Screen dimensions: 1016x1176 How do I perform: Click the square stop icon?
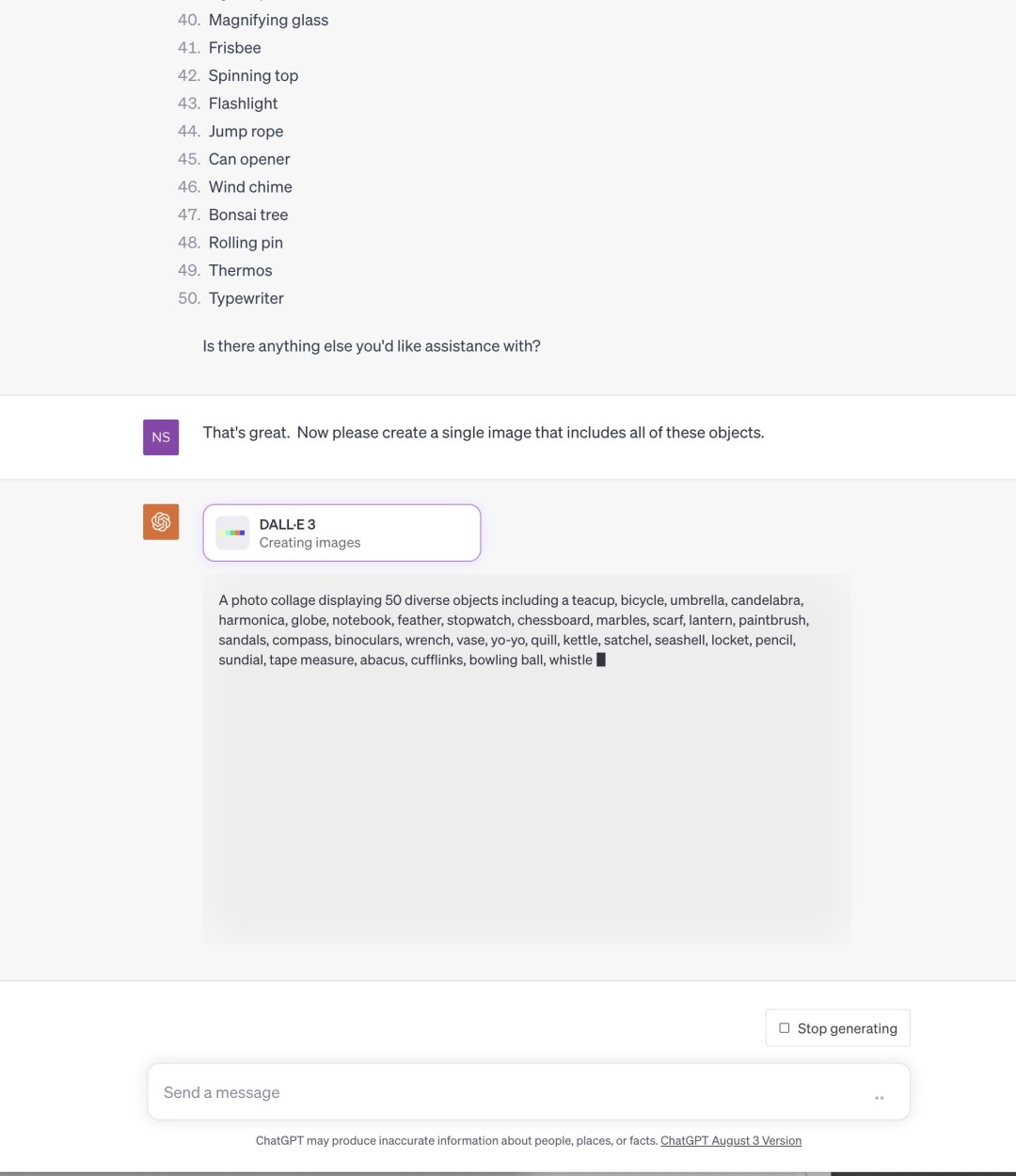coord(785,1028)
